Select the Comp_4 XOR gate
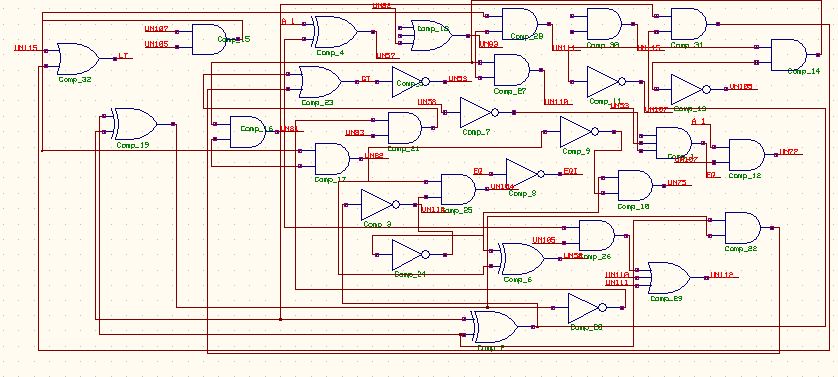 (335, 32)
